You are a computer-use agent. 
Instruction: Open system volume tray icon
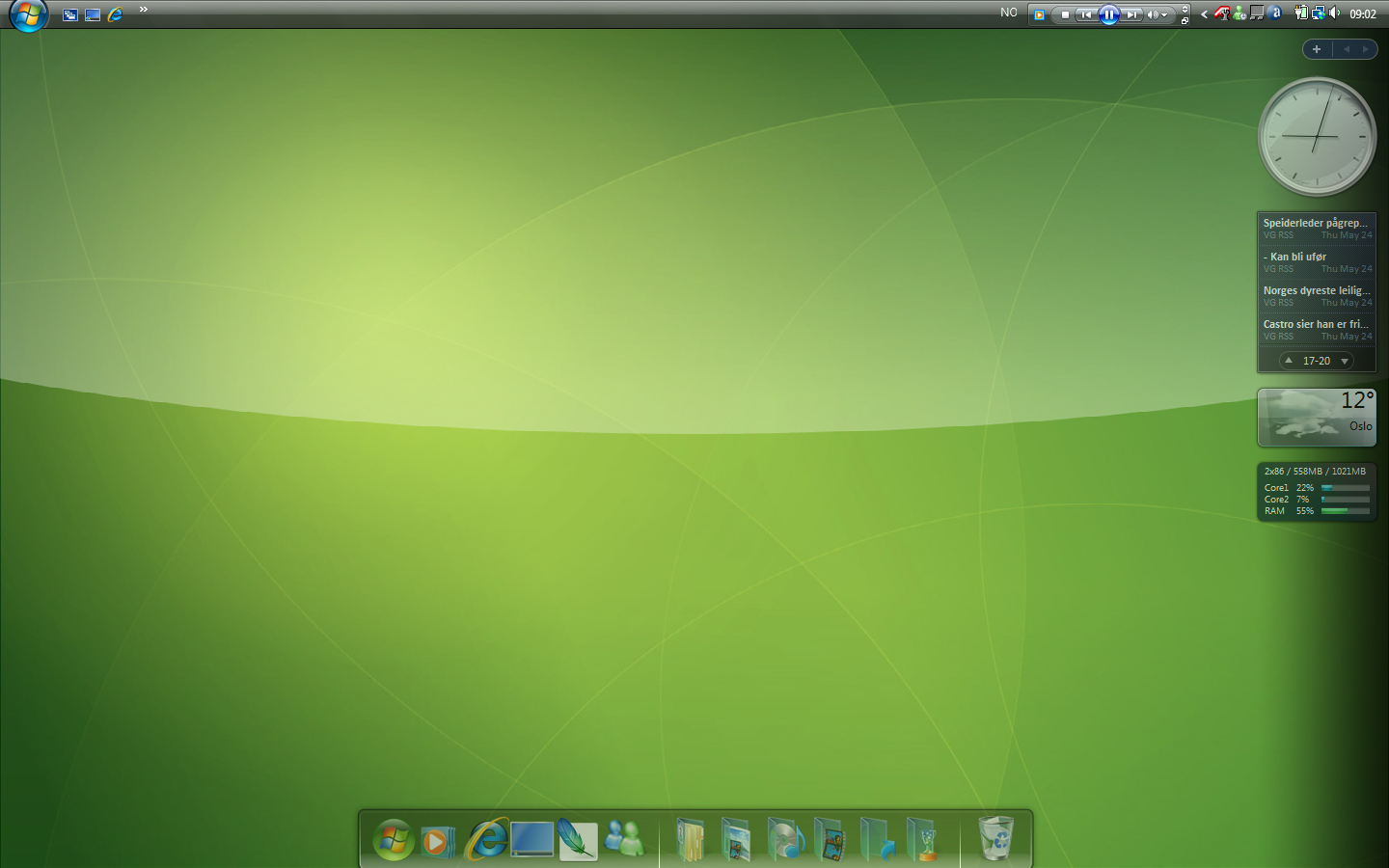[1335, 13]
